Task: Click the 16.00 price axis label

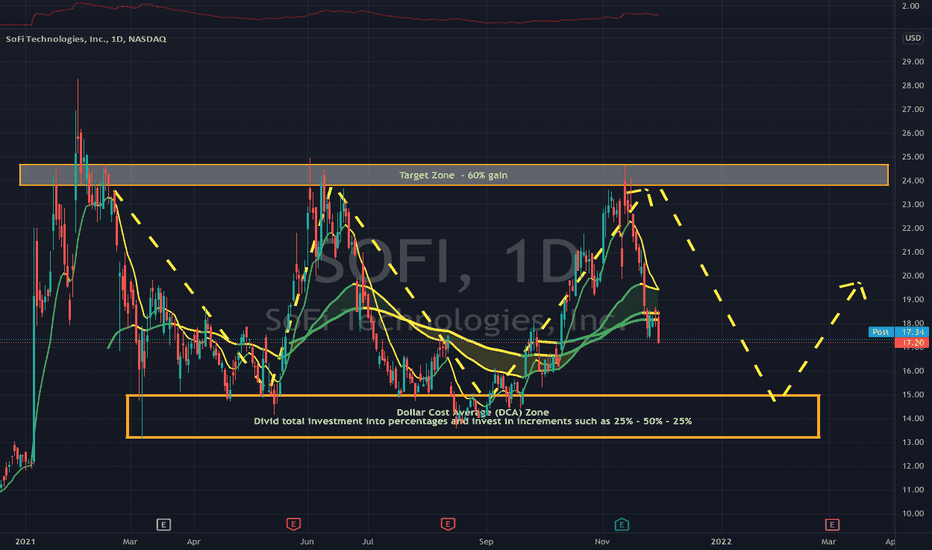Action: click(912, 371)
